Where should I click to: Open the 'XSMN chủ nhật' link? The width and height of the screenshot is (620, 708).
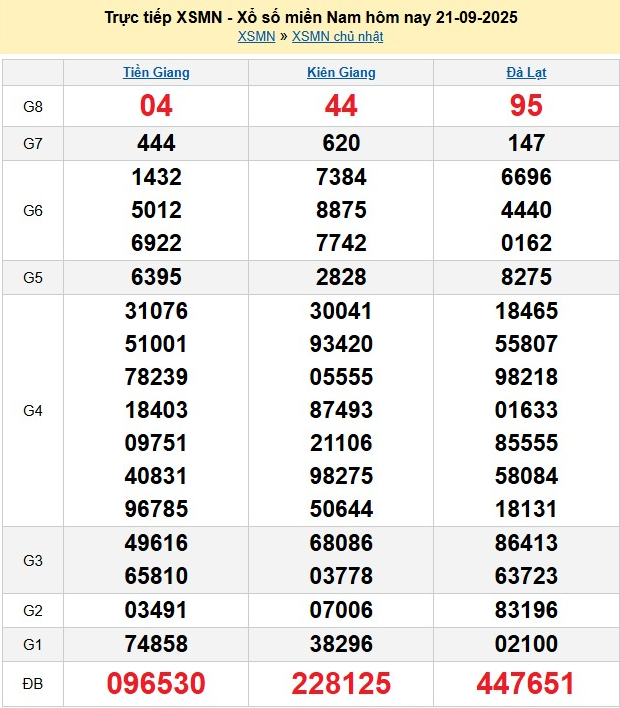point(337,37)
